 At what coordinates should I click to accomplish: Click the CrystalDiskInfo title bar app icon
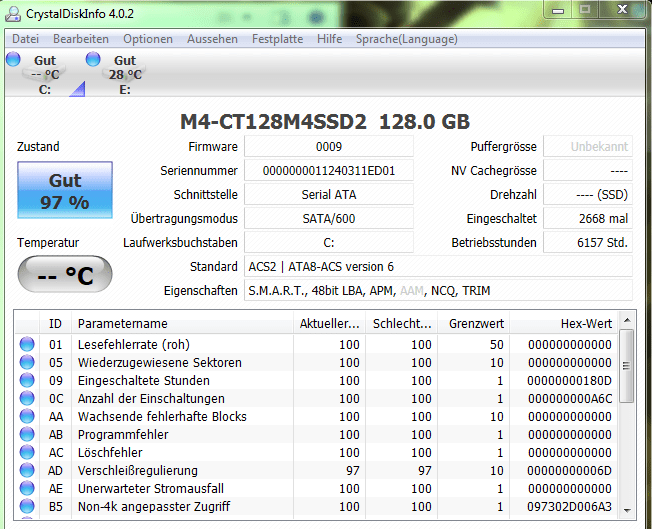click(x=13, y=14)
